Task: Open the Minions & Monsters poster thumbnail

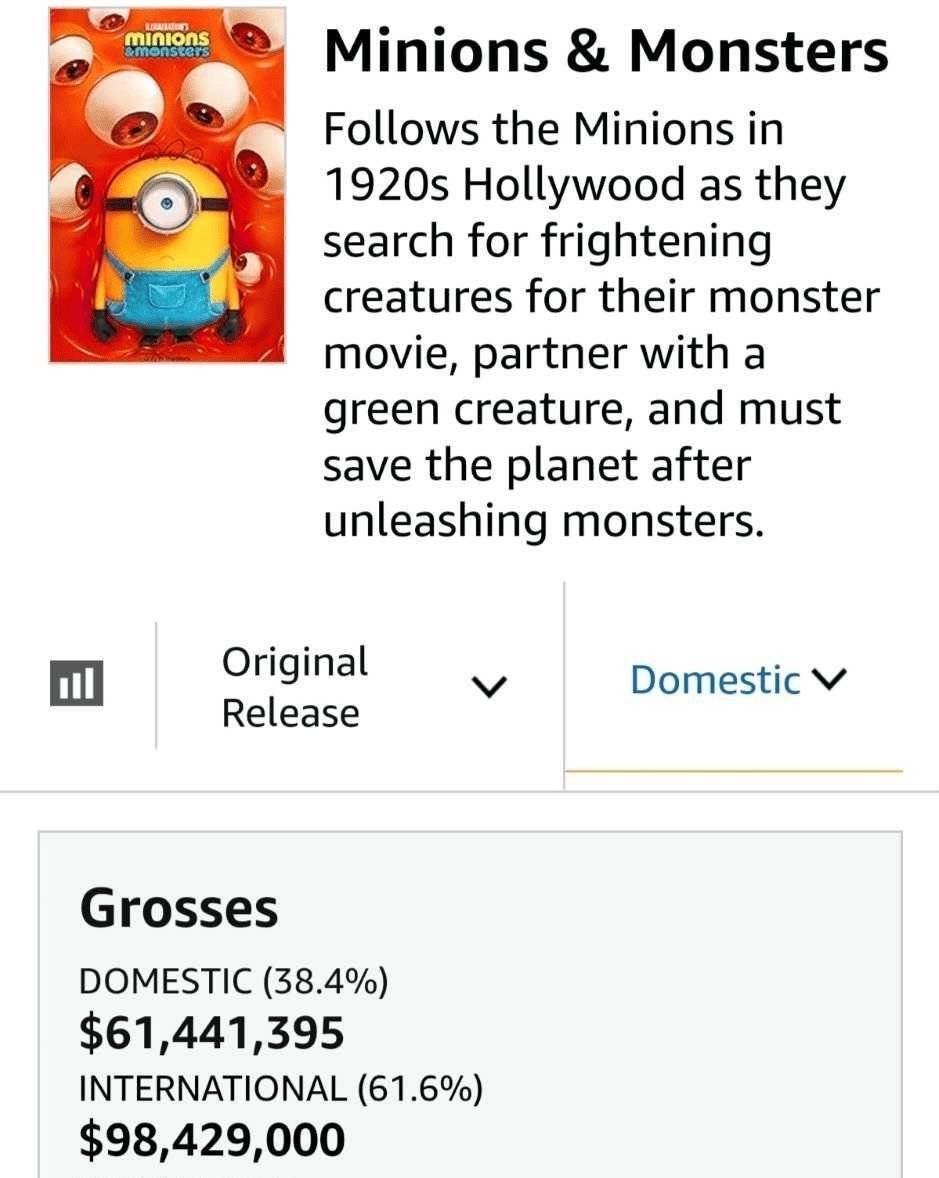Action: pos(168,185)
